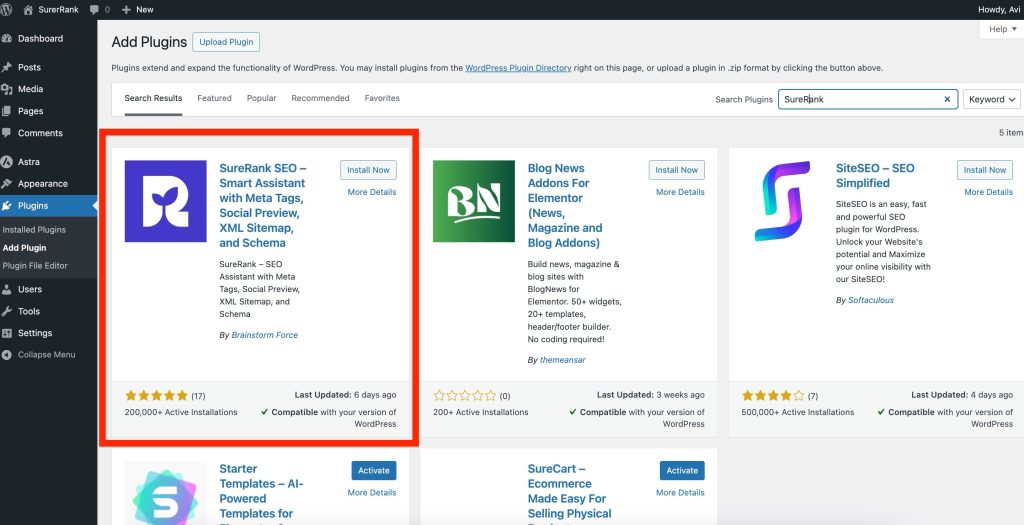Switch to the Recommended tab
1024x525 pixels.
tap(320, 98)
